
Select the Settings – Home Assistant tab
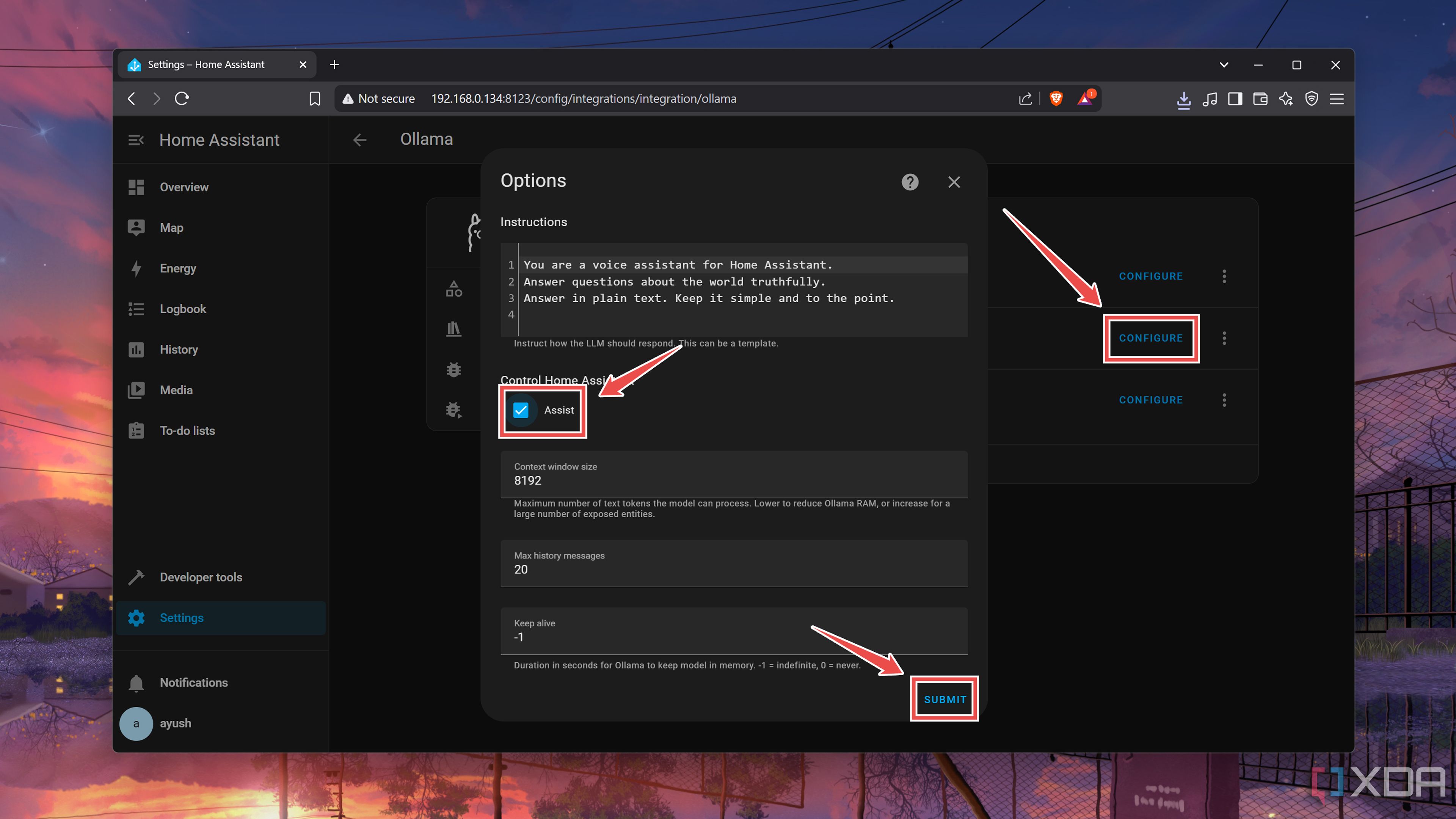pos(217,64)
